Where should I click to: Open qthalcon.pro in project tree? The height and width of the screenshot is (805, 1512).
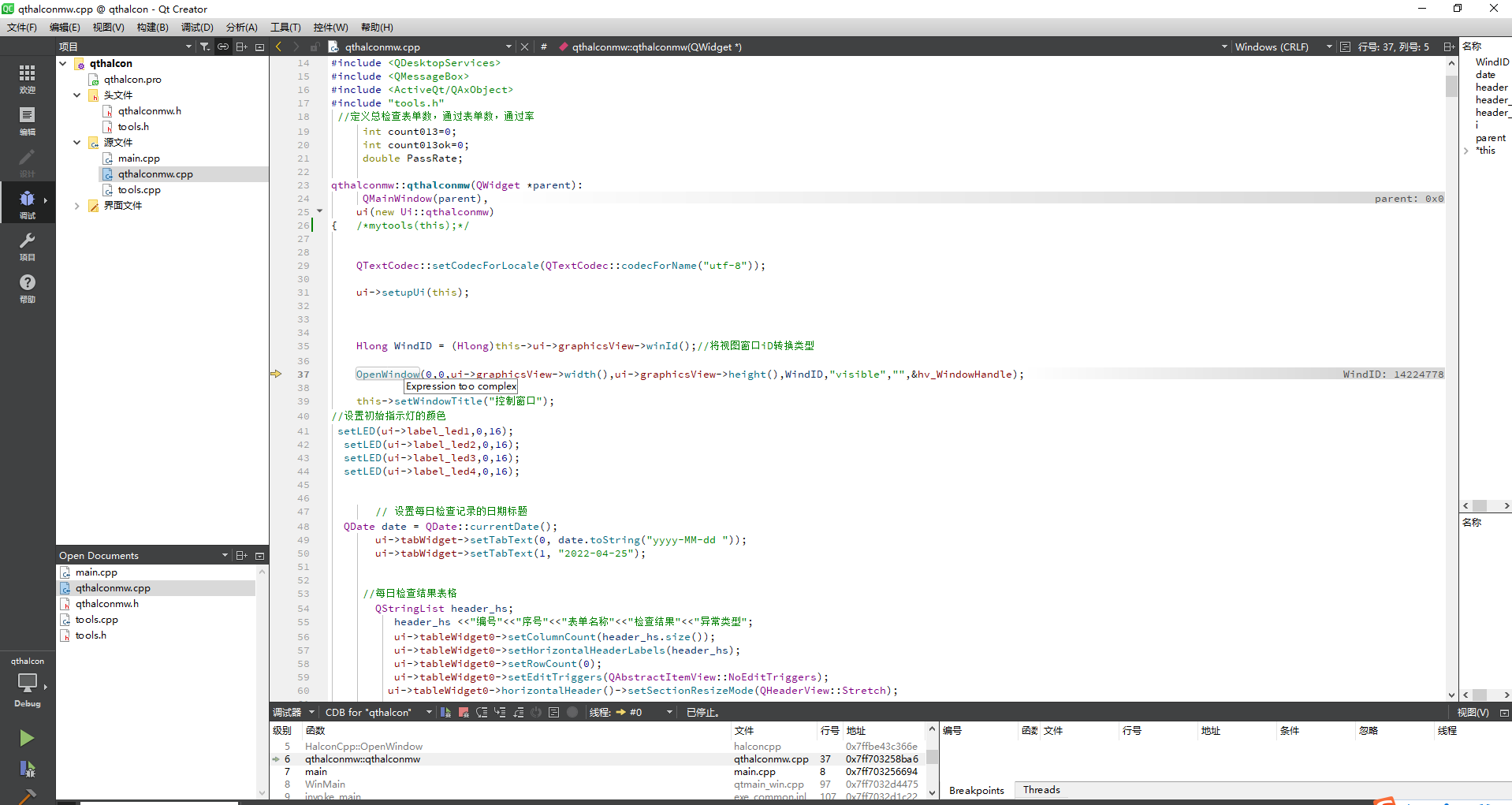(x=132, y=79)
